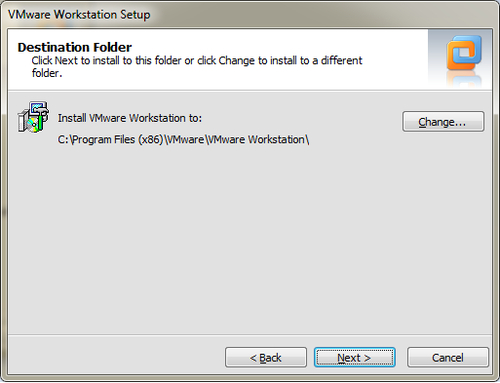Click the word 'folder.' in the instructions
The image size is (500, 383).
click(47, 73)
